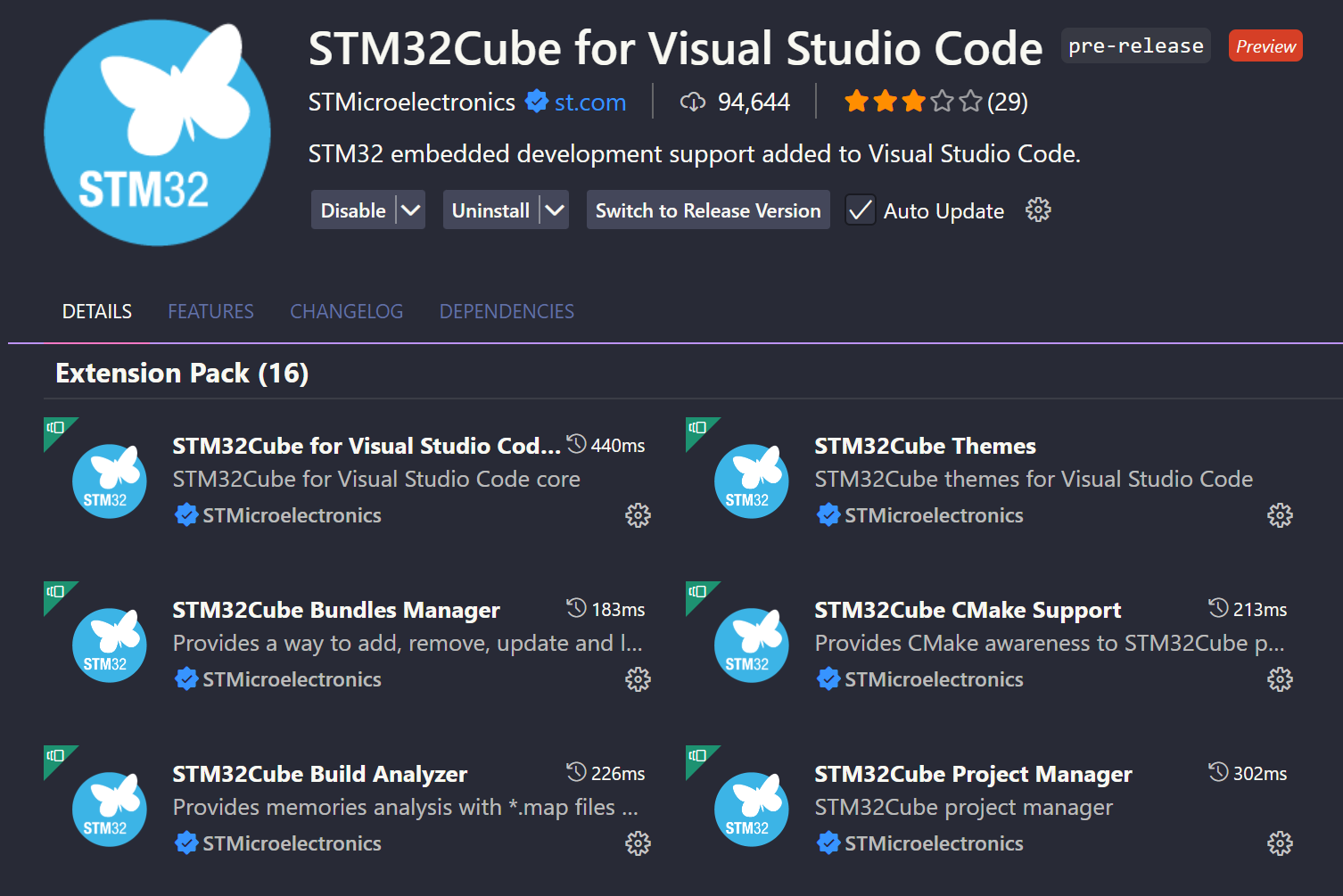Open the Changelog tab

point(347,311)
